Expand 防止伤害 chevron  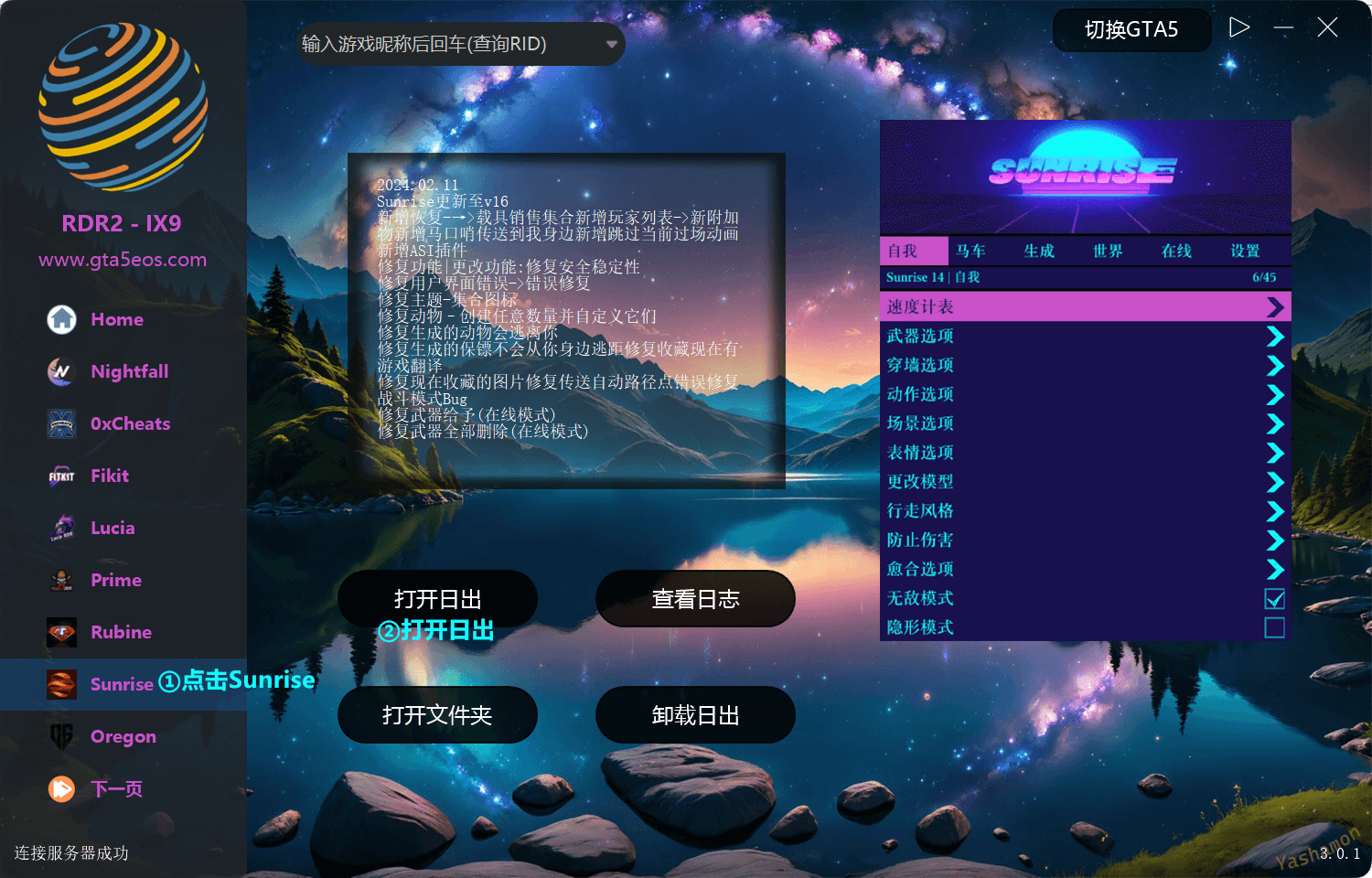[x=1275, y=541]
